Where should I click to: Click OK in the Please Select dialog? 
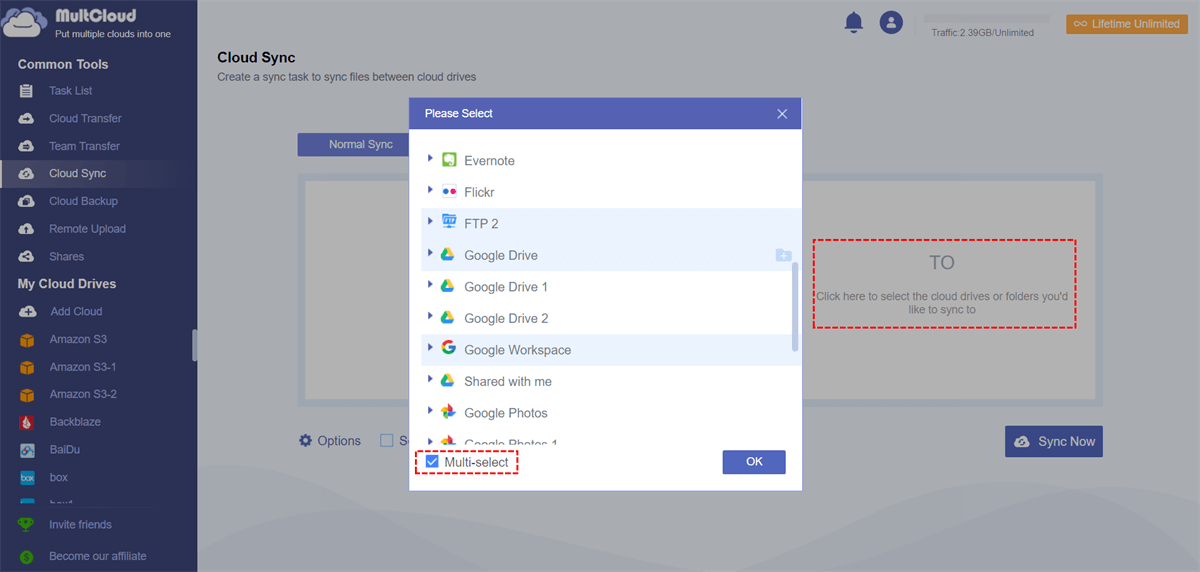[x=754, y=462]
